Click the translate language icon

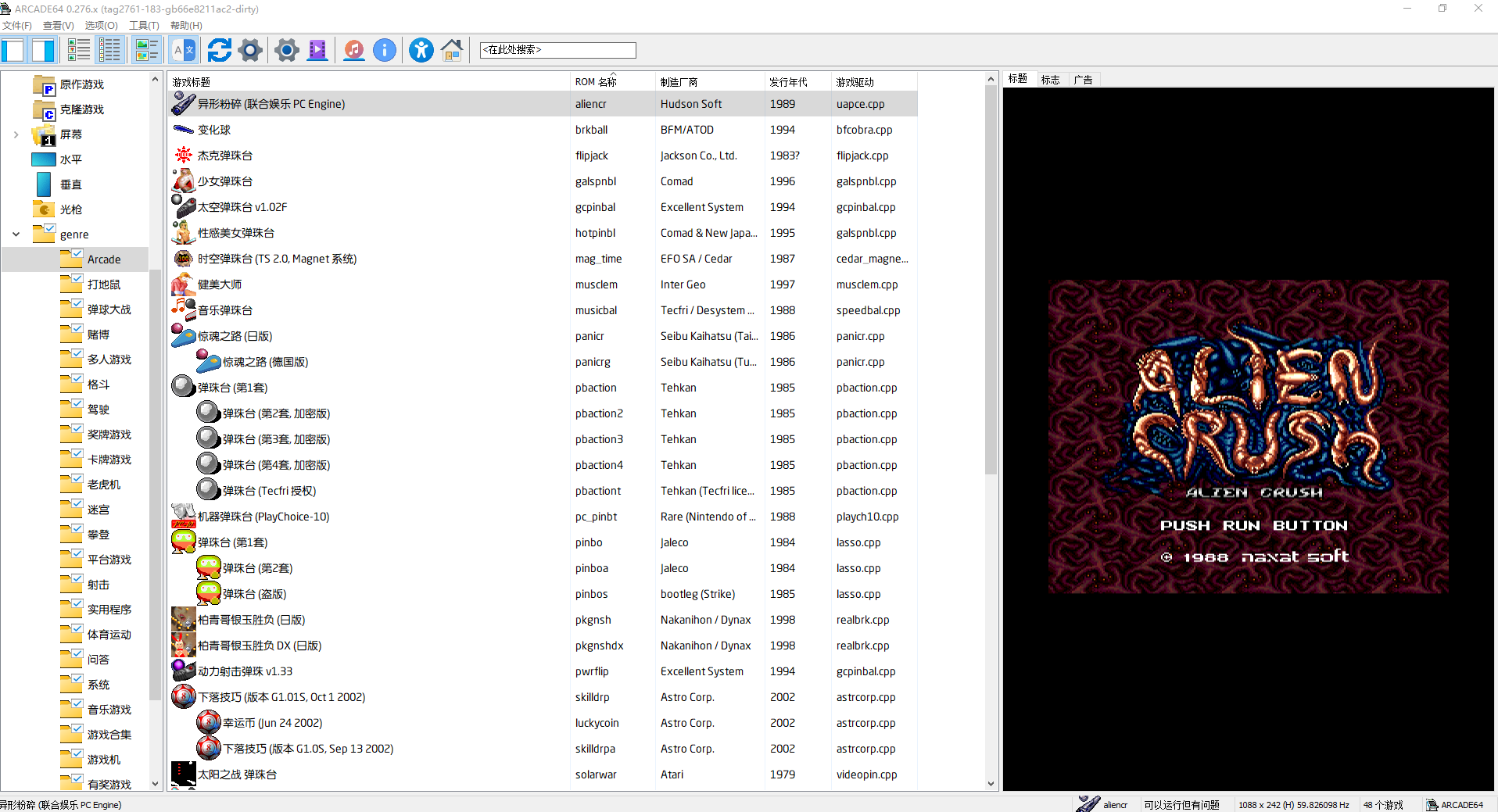click(184, 50)
